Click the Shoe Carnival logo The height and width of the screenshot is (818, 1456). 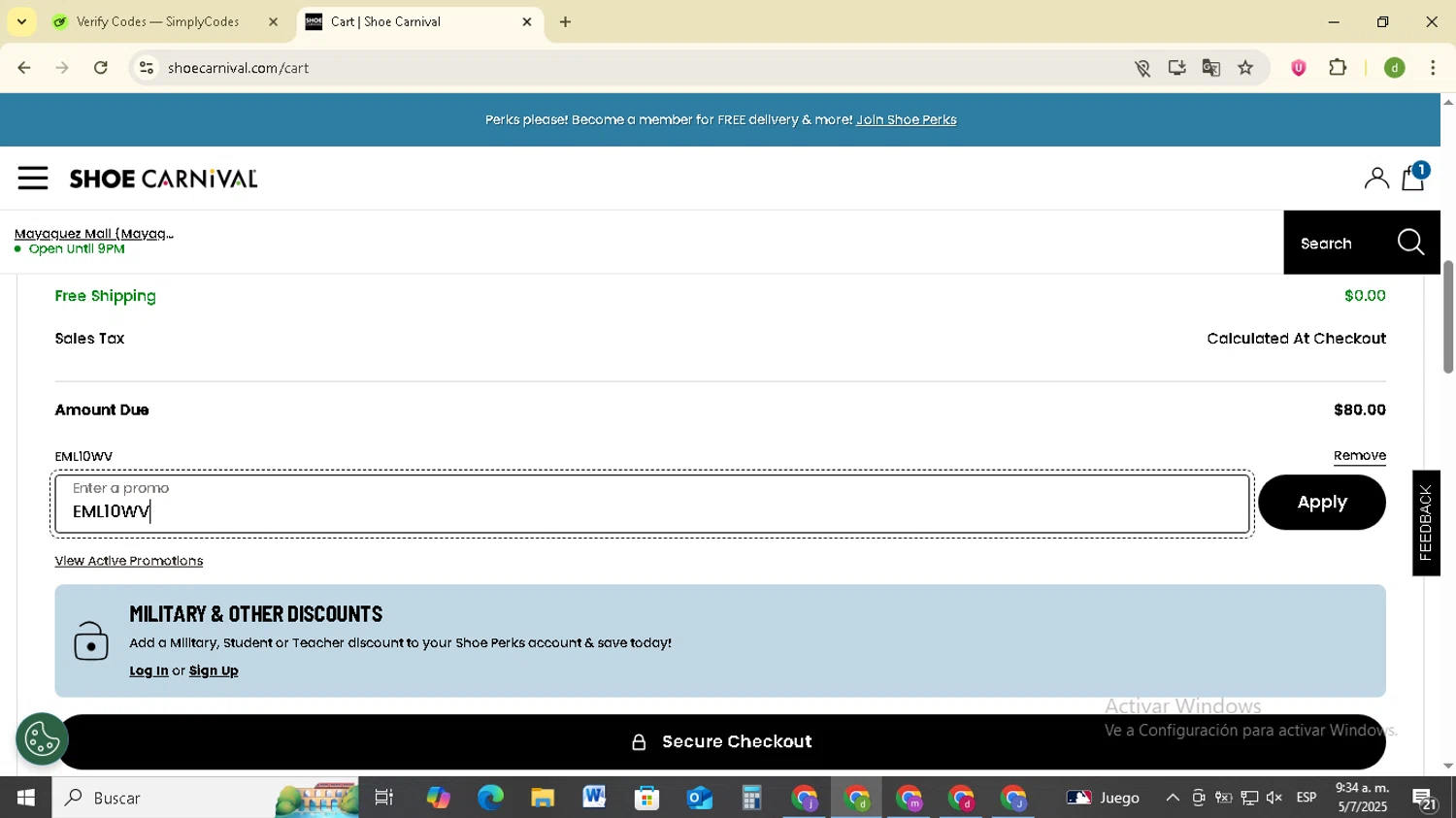click(163, 179)
